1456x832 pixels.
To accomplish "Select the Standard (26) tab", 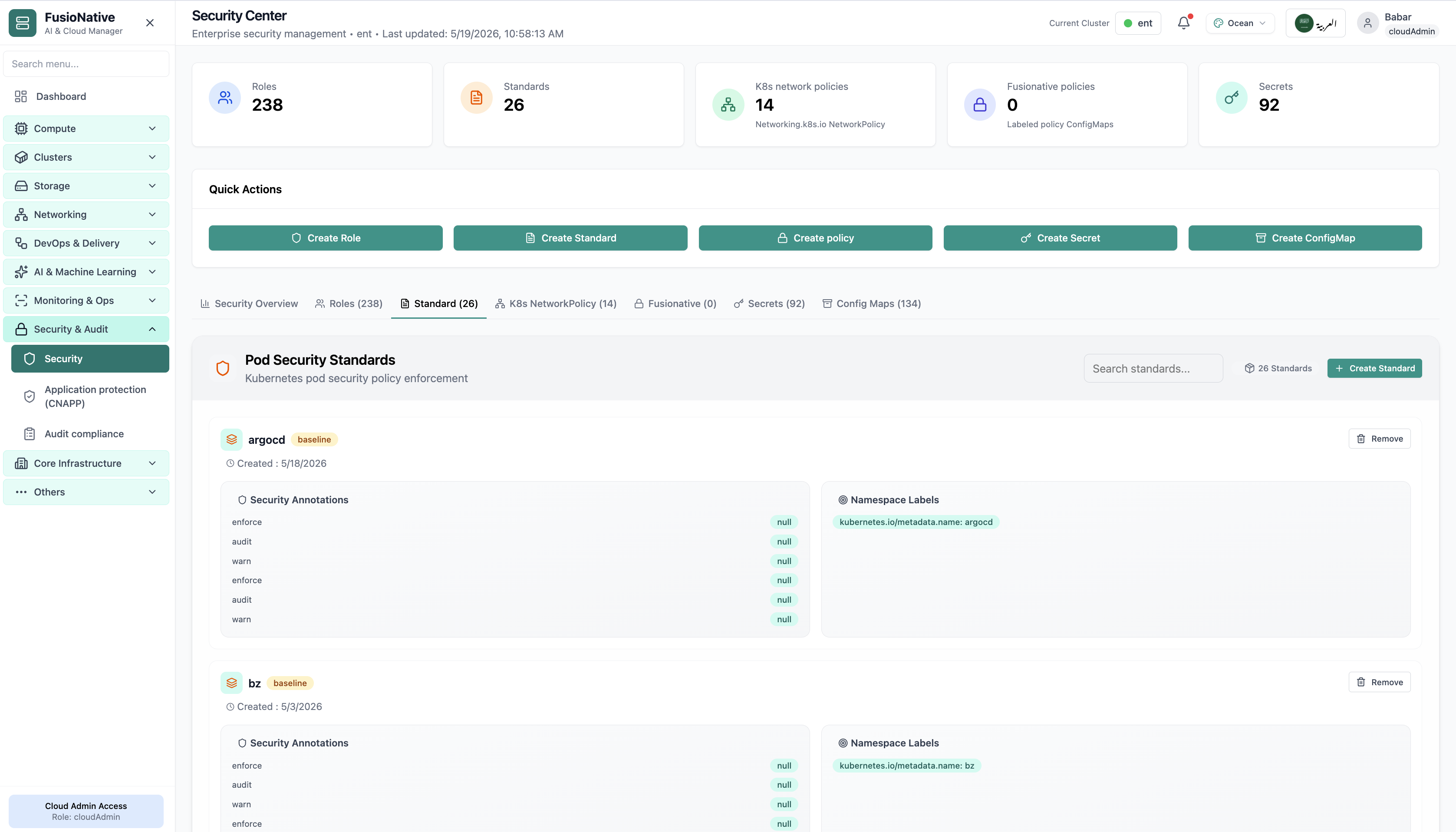I will [439, 304].
